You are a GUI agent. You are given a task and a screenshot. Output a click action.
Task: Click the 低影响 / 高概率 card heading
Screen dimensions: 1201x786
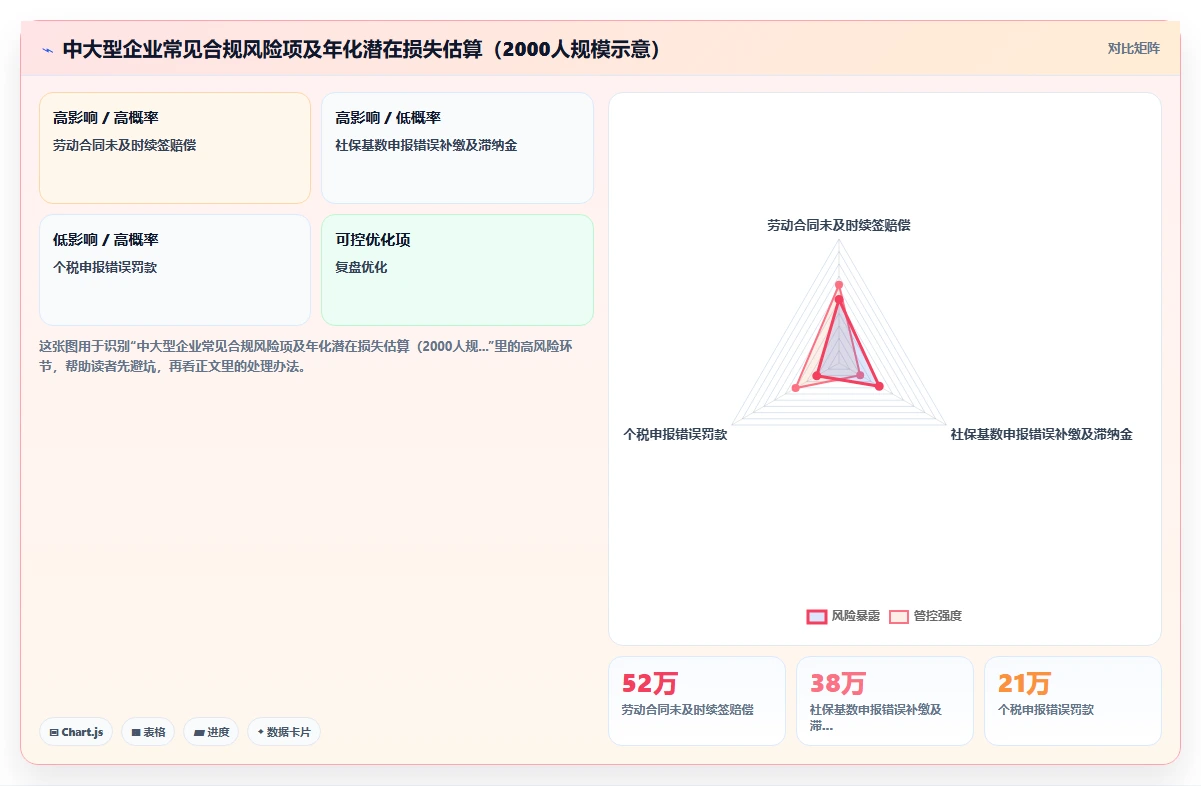pyautogui.click(x=106, y=240)
